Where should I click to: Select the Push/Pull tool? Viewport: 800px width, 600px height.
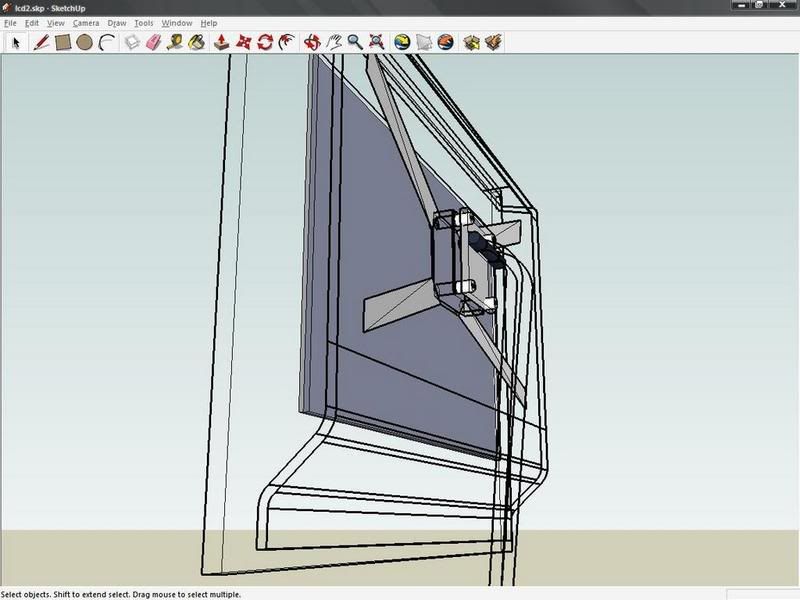tap(221, 42)
